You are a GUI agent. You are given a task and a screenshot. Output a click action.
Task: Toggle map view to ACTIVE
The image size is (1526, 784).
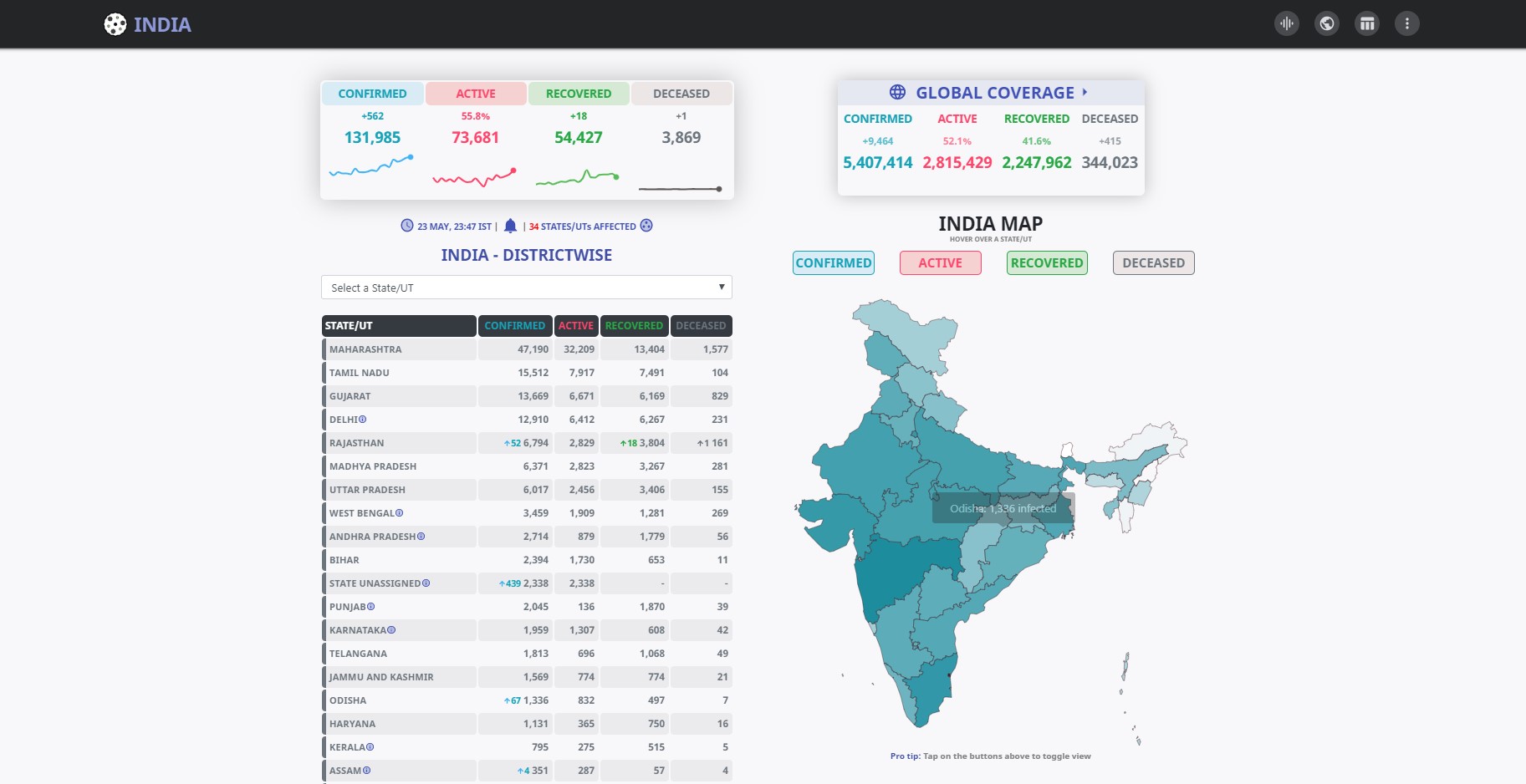coord(941,262)
